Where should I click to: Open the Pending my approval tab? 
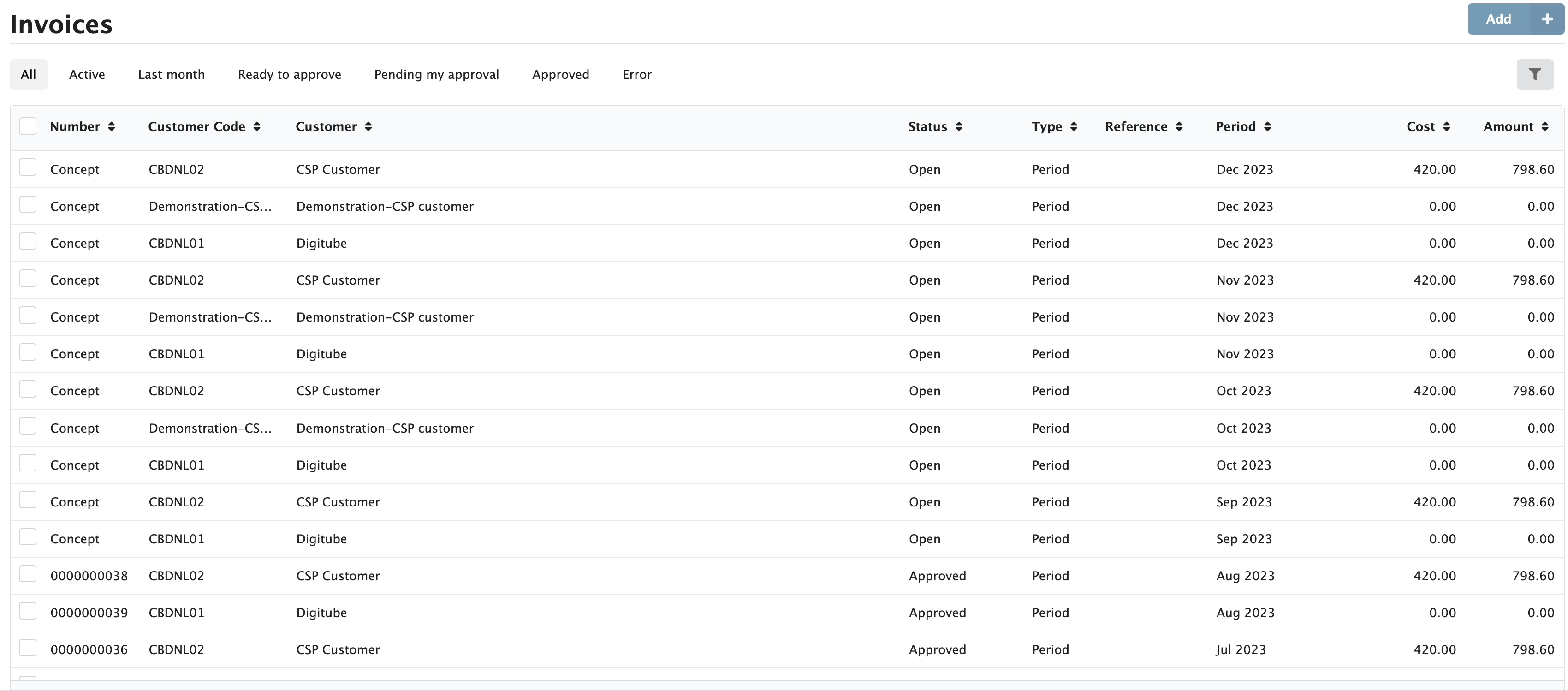pos(436,74)
